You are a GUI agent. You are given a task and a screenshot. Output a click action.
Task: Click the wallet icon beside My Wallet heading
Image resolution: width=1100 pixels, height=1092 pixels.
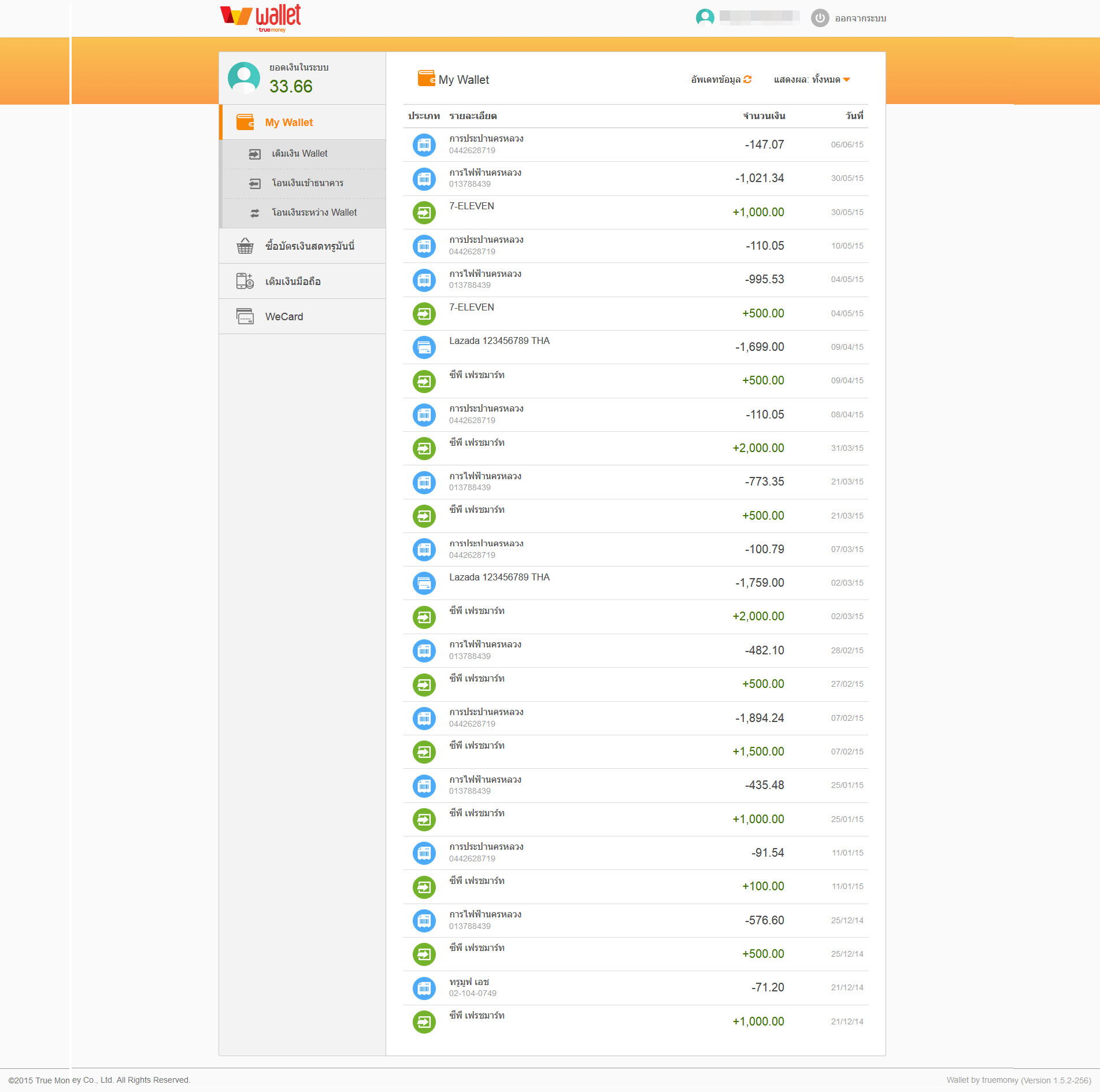click(427, 79)
